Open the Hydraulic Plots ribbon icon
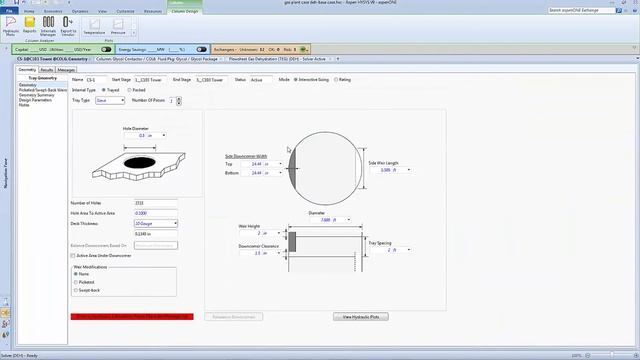This screenshot has width=640, height=360. (11, 26)
